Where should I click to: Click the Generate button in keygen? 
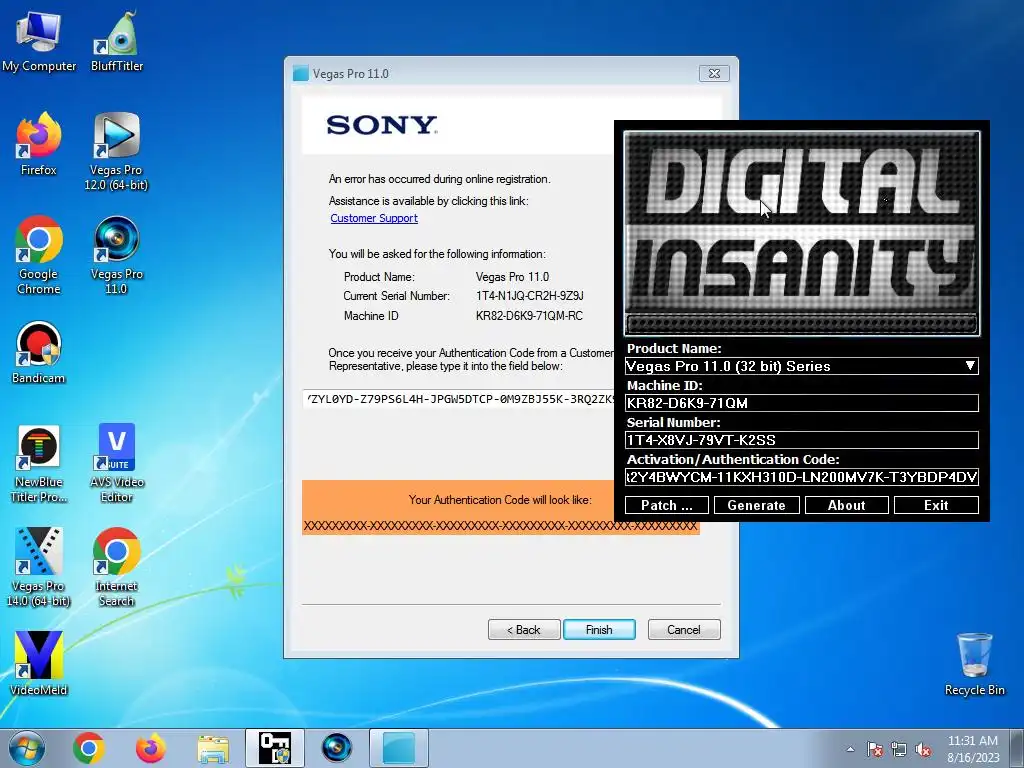[x=756, y=505]
